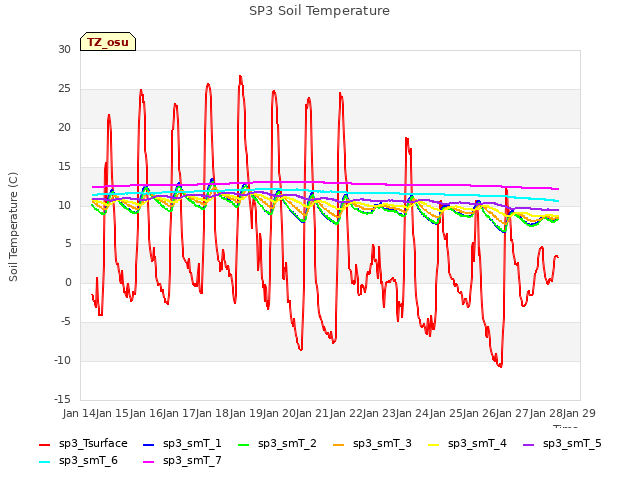Click the Jan 17 x-axis tick label
This screenshot has height=480, width=640.
[x=179, y=413]
